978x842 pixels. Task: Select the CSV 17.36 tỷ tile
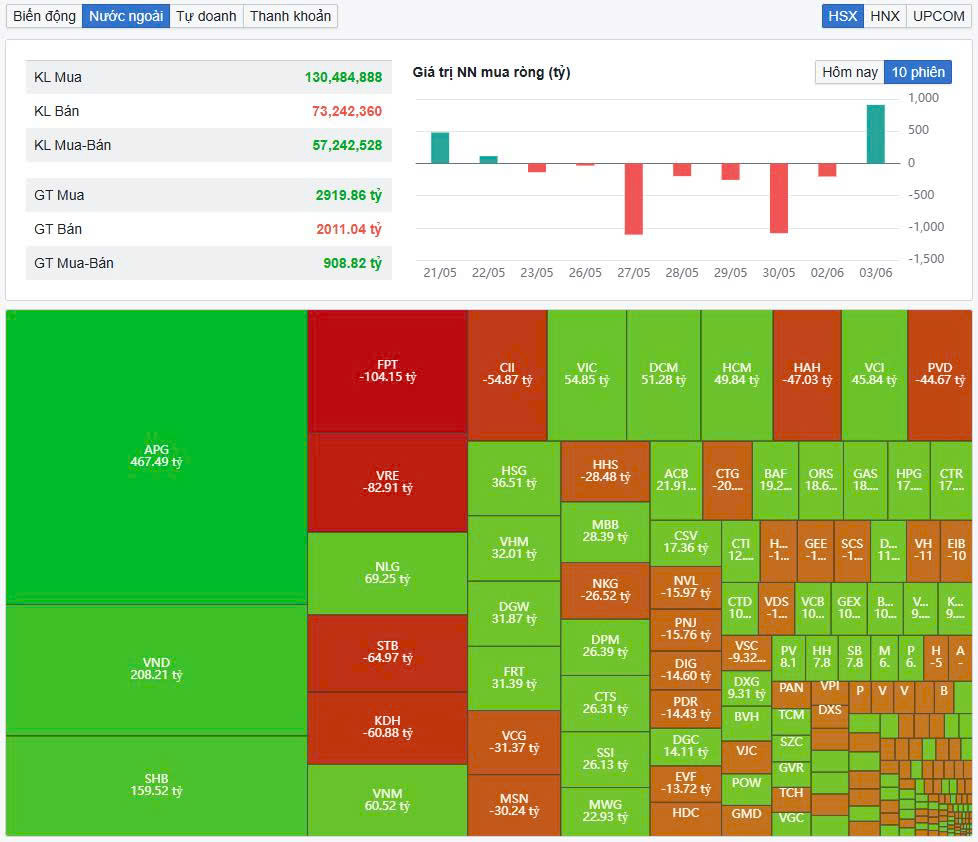coord(686,543)
